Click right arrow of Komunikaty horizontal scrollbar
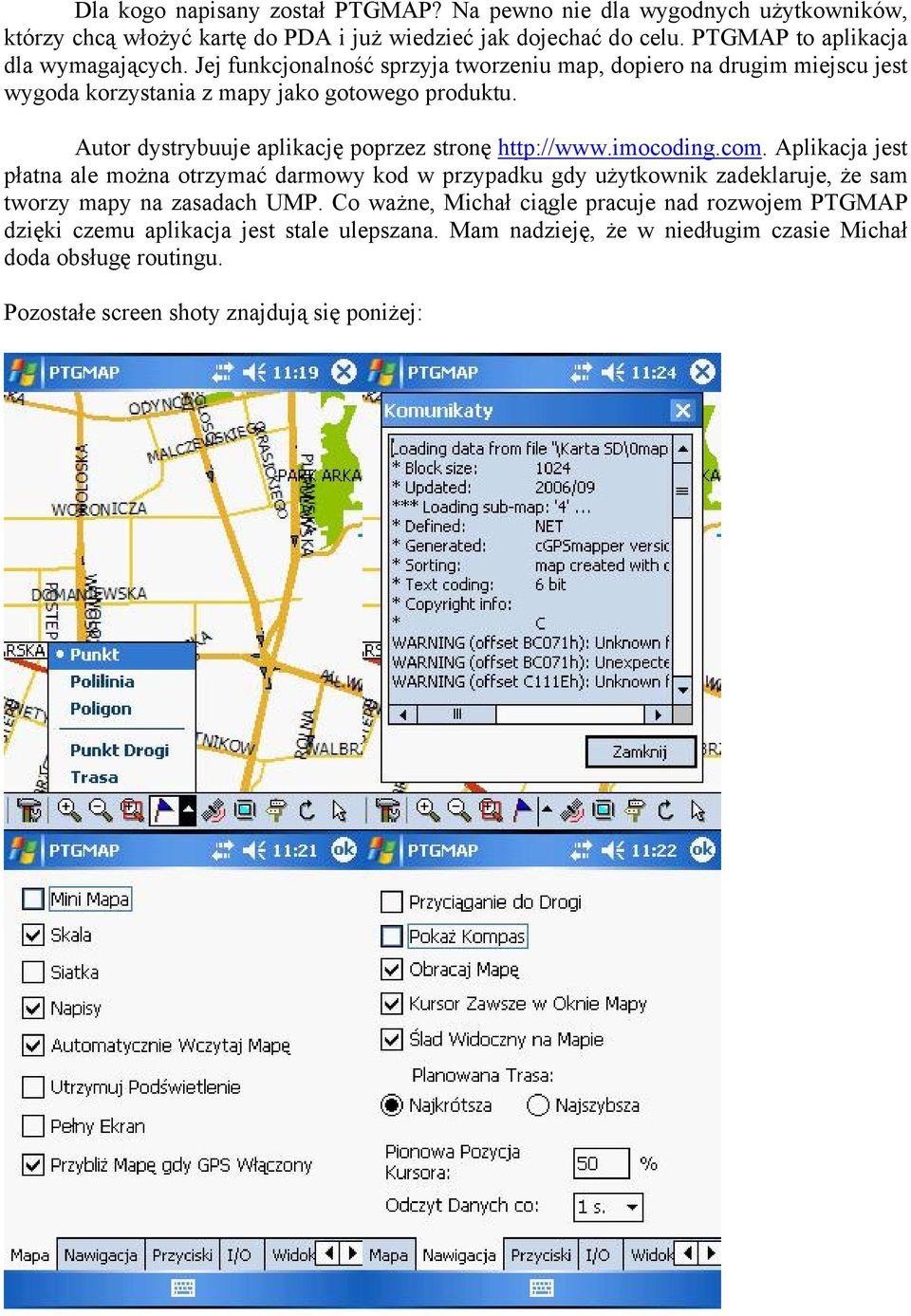 (x=658, y=714)
